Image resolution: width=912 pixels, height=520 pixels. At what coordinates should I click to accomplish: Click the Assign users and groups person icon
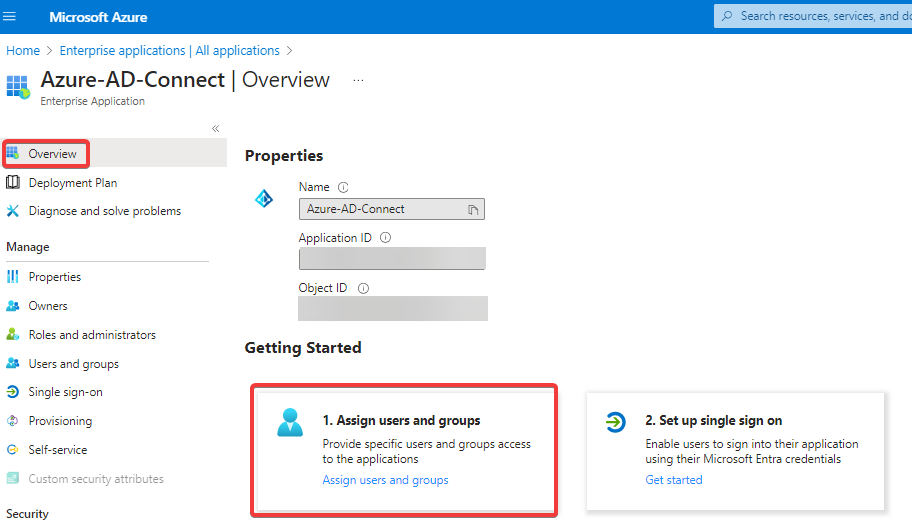290,423
